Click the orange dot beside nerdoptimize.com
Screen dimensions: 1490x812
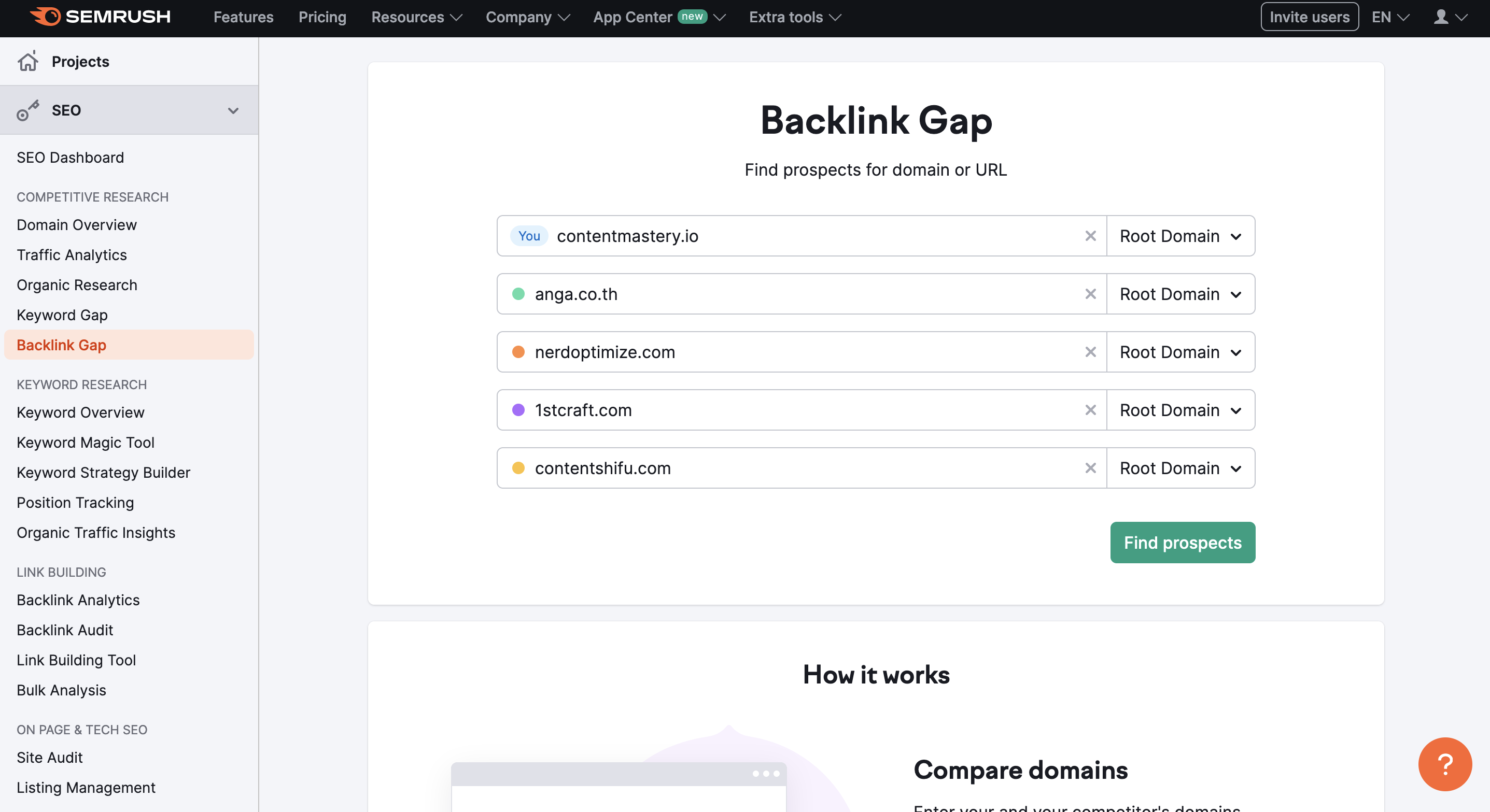(518, 352)
